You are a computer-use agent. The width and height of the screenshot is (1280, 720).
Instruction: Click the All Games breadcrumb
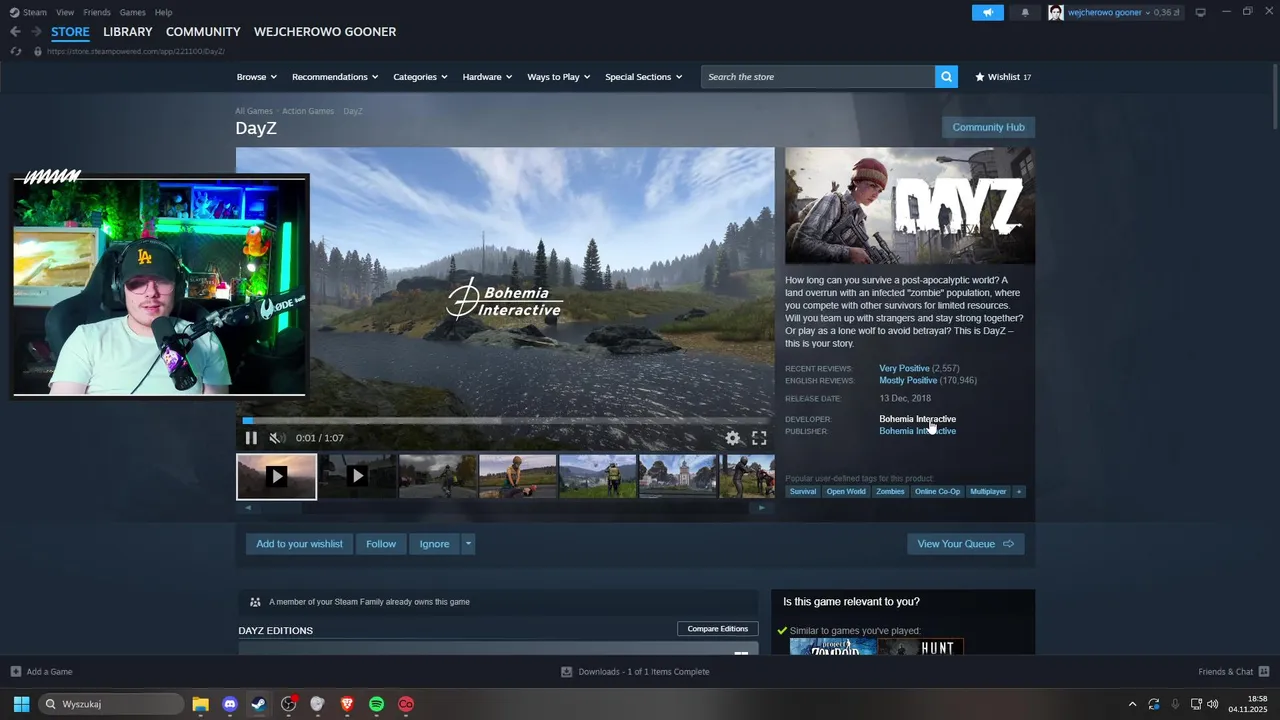point(254,111)
